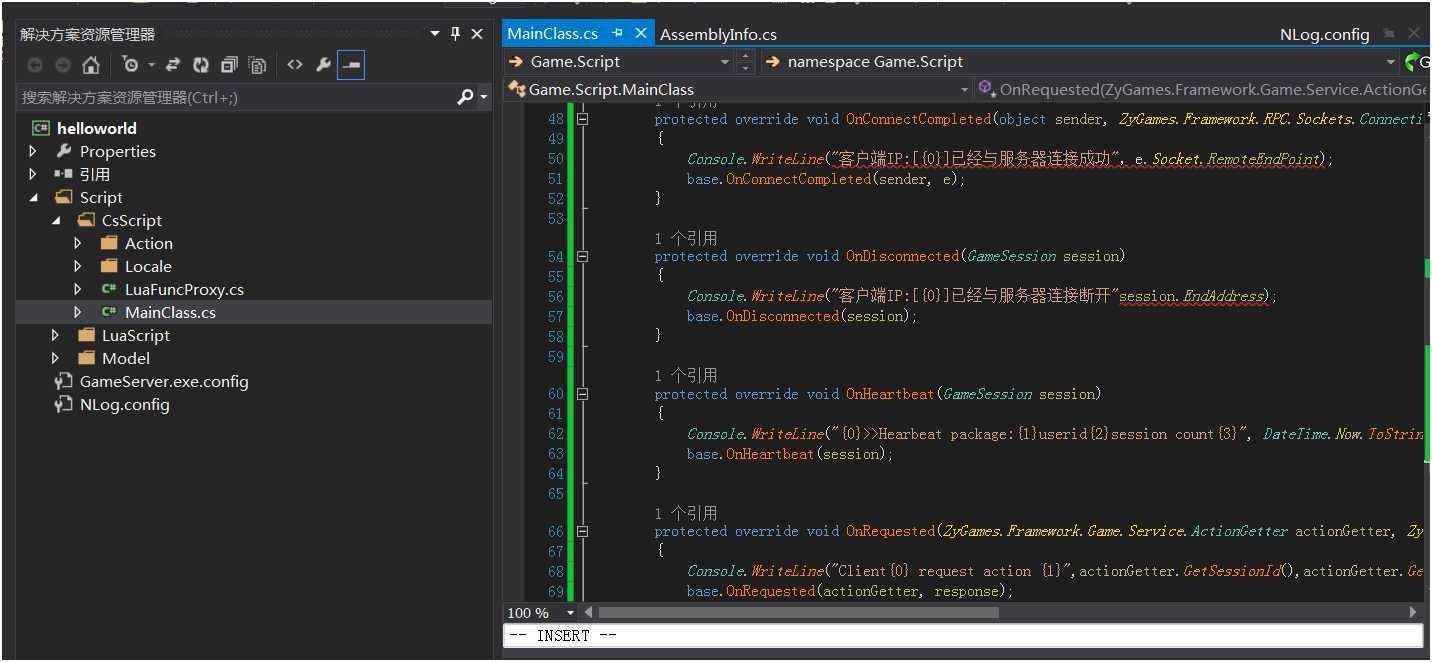The width and height of the screenshot is (1432, 662).
Task: Switch to the NLog.config editor tab
Action: (x=1324, y=35)
